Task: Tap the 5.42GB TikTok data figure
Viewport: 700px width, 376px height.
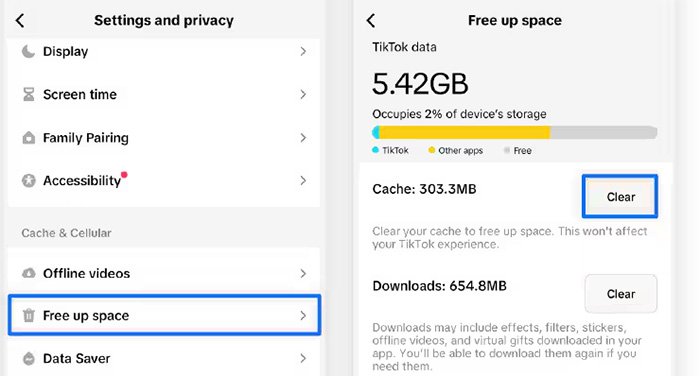Action: click(x=420, y=84)
